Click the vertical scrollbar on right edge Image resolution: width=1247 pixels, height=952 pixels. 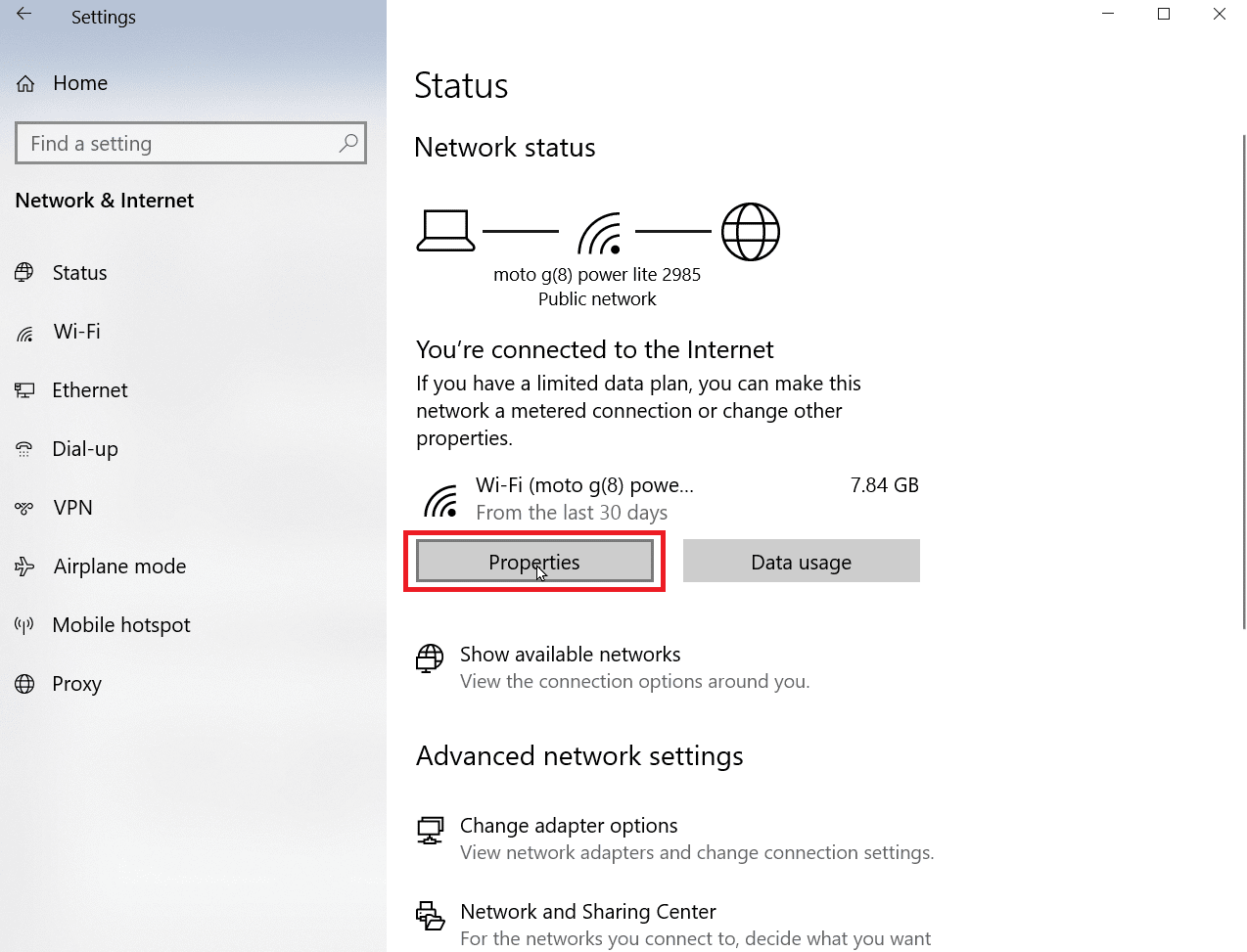1243,382
